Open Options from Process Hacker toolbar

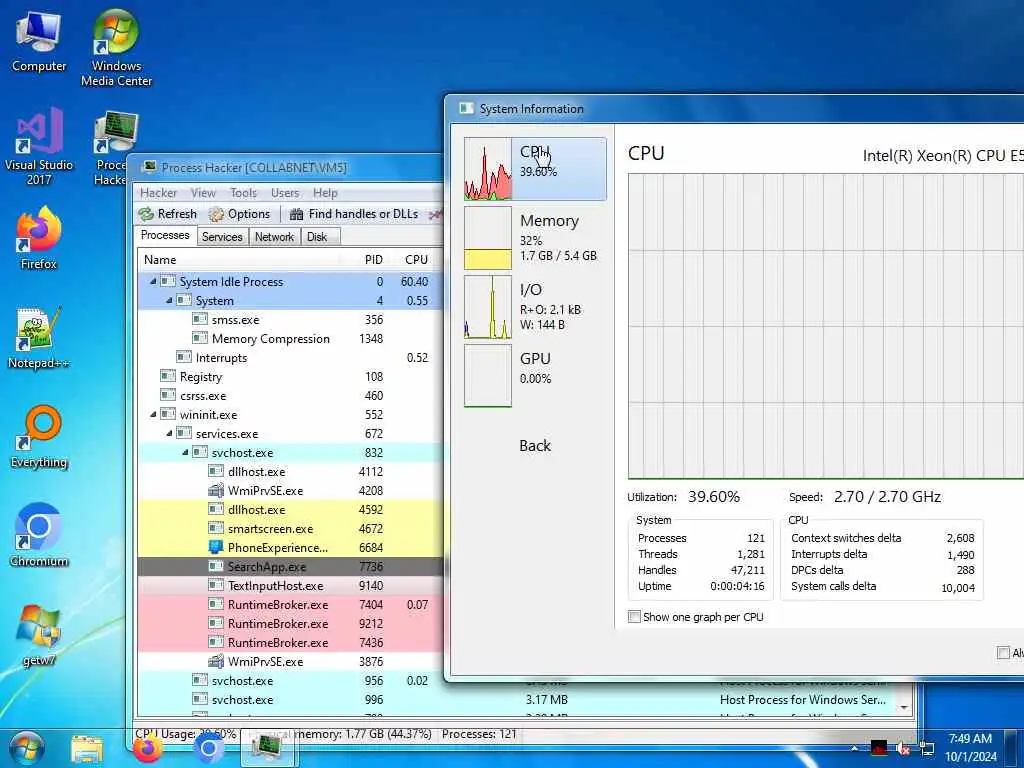click(x=239, y=214)
